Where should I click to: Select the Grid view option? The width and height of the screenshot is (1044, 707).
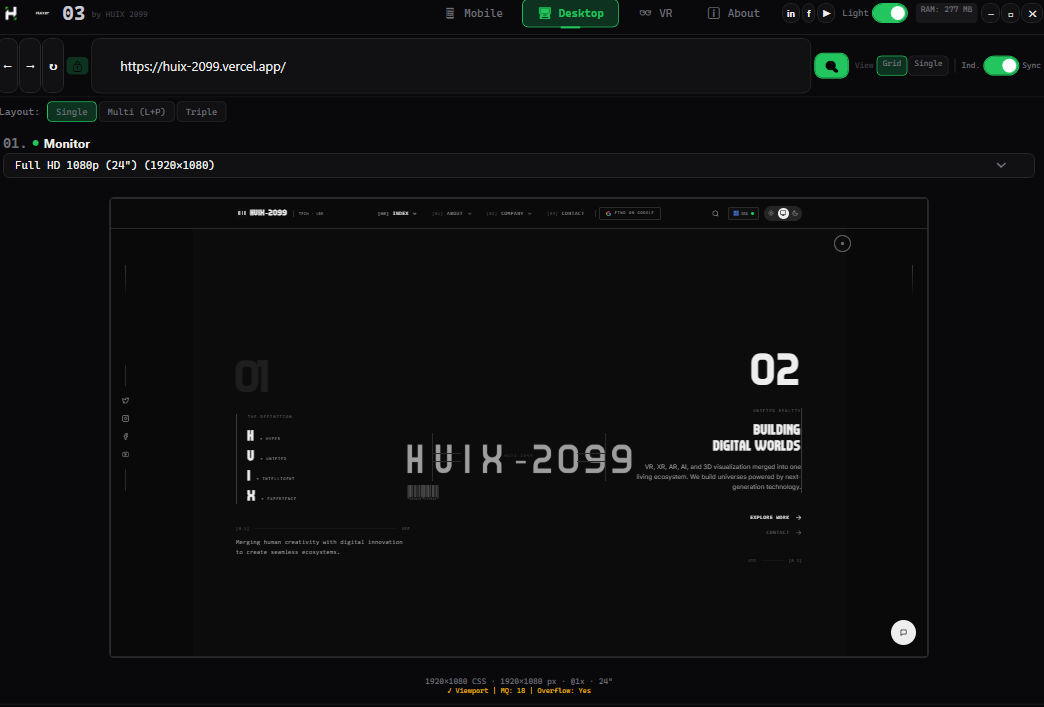click(x=891, y=65)
